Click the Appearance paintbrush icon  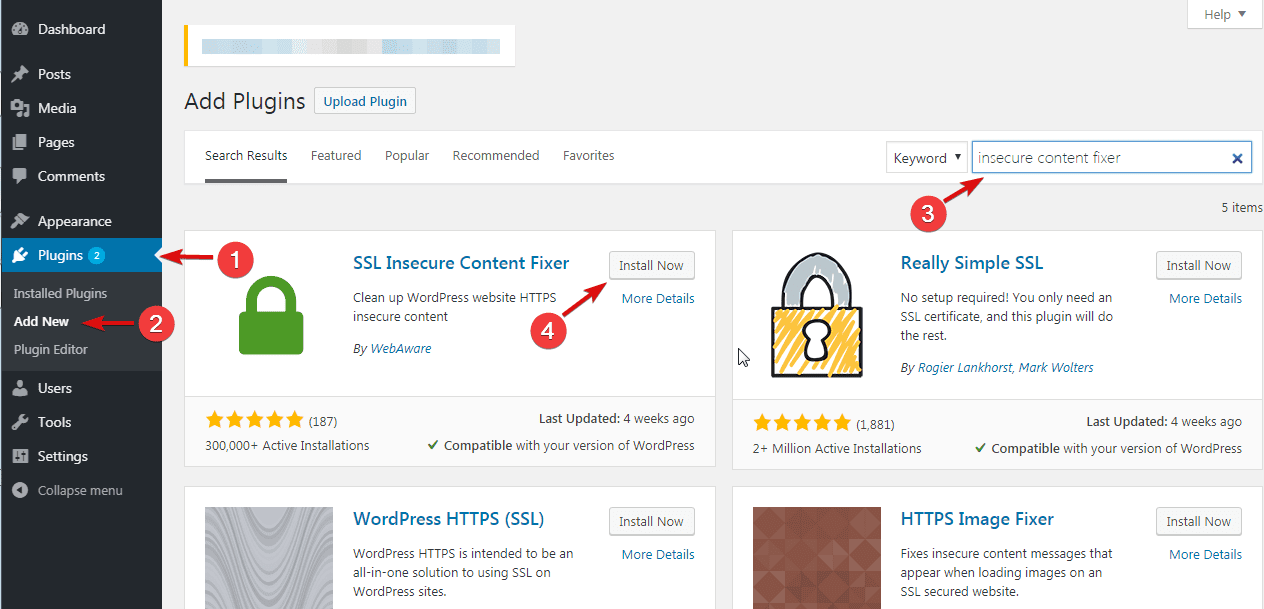pyautogui.click(x=20, y=221)
